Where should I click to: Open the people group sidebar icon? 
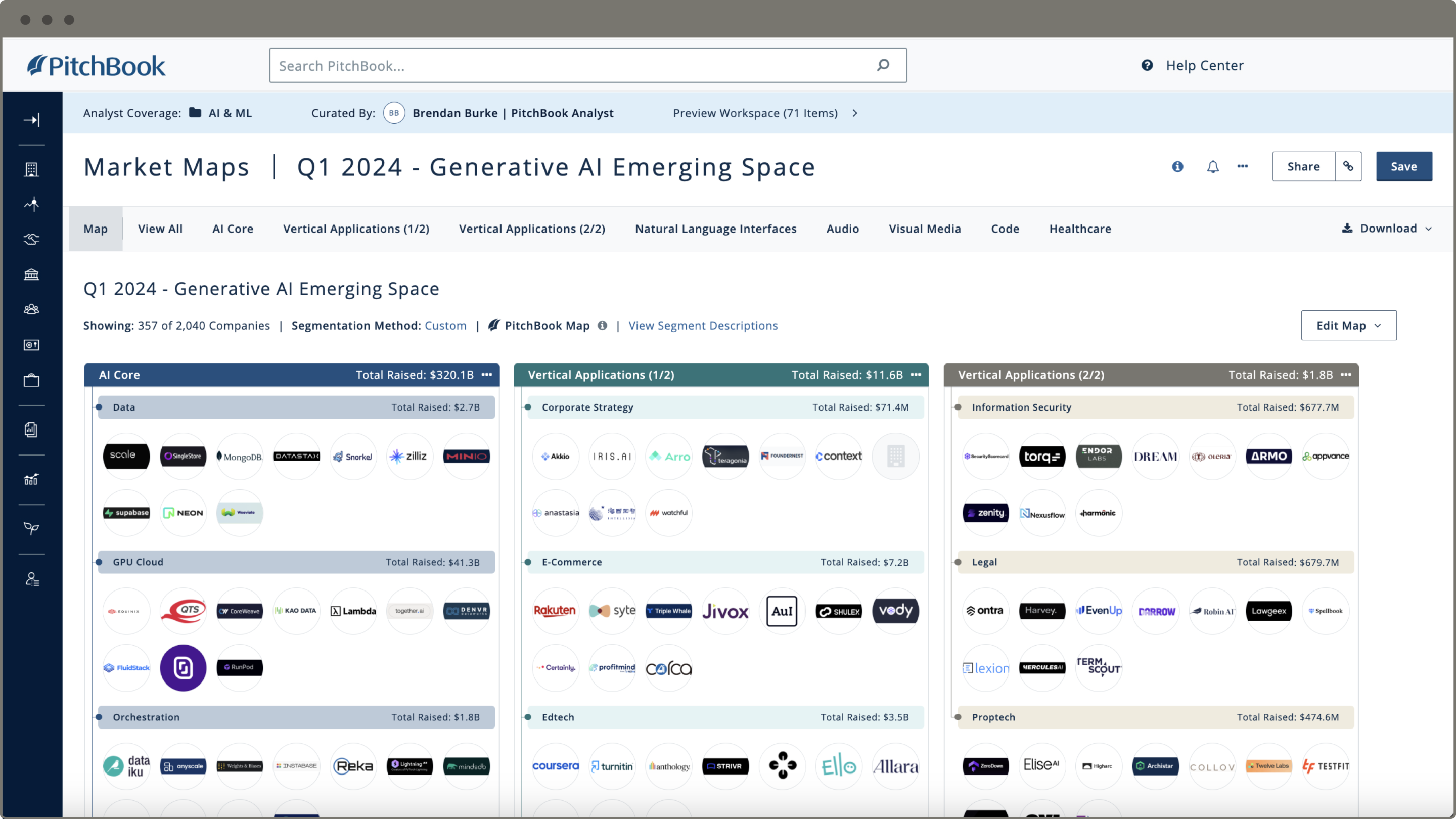click(32, 310)
